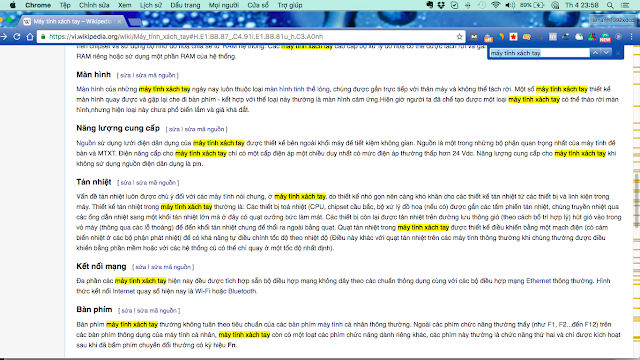Open the Lịch sử menu
Image resolution: width=640 pixels, height=360 pixels.
151,5
